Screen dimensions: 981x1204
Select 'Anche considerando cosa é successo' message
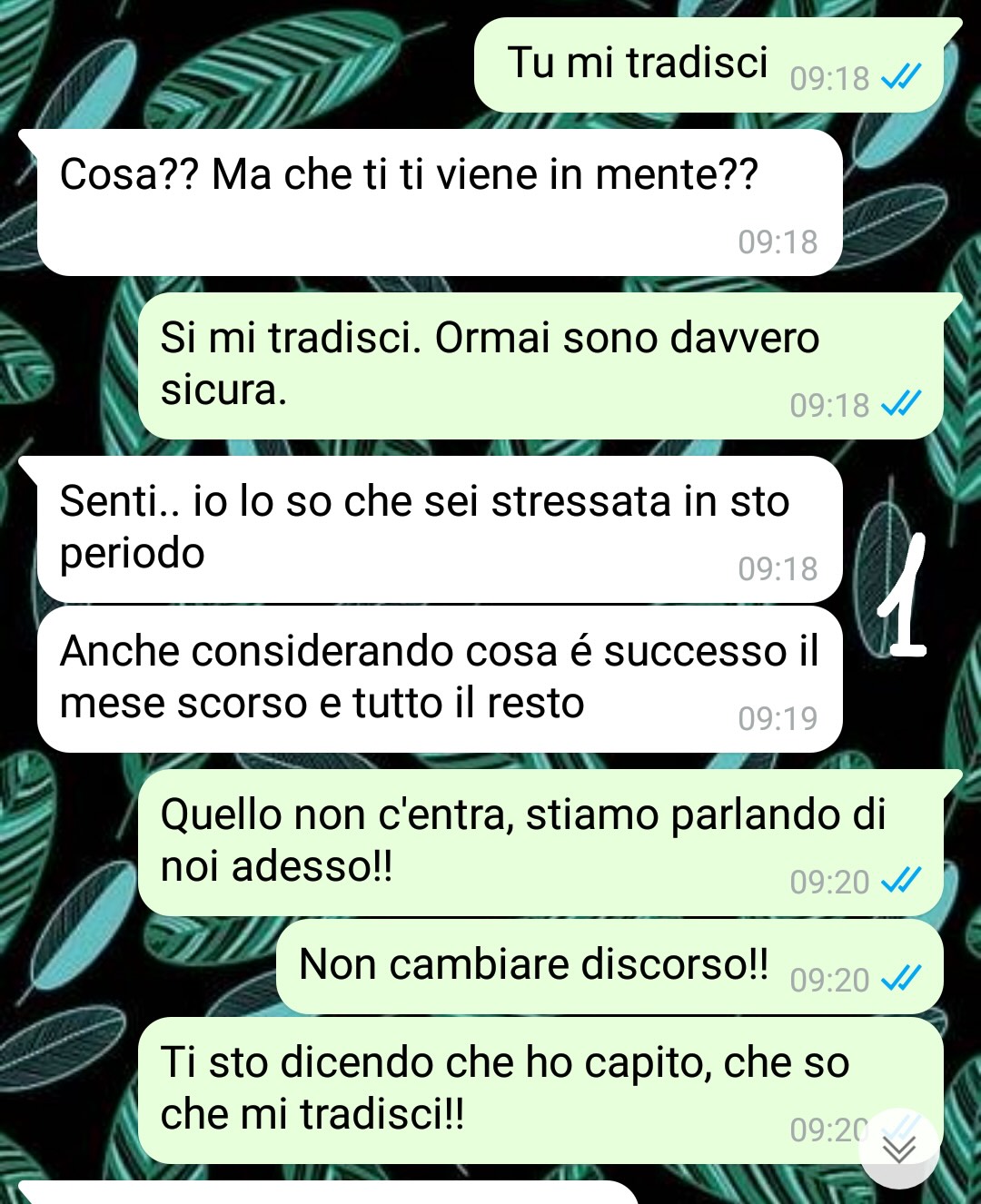440,679
